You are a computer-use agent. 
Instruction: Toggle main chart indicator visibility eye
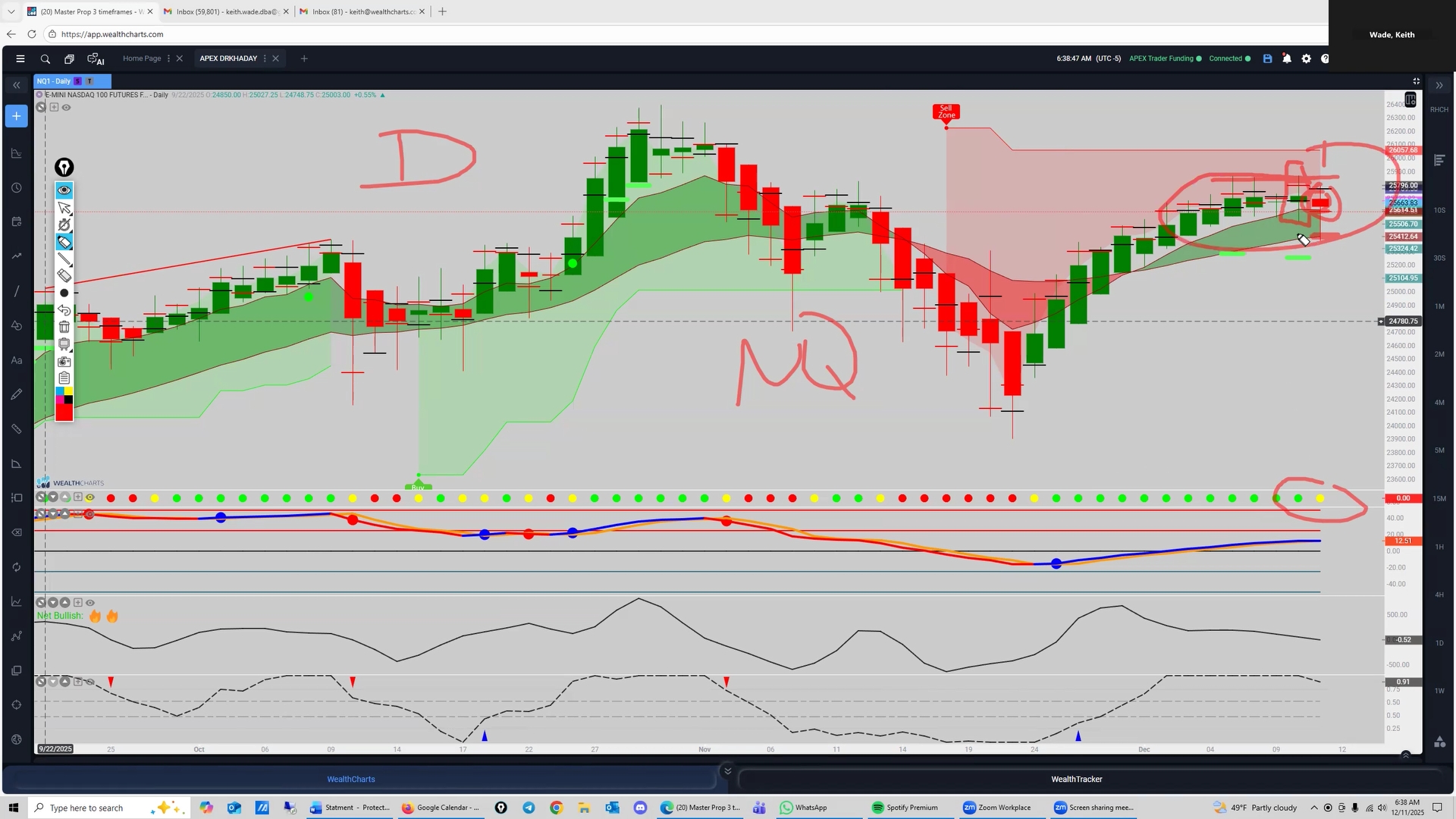67,108
